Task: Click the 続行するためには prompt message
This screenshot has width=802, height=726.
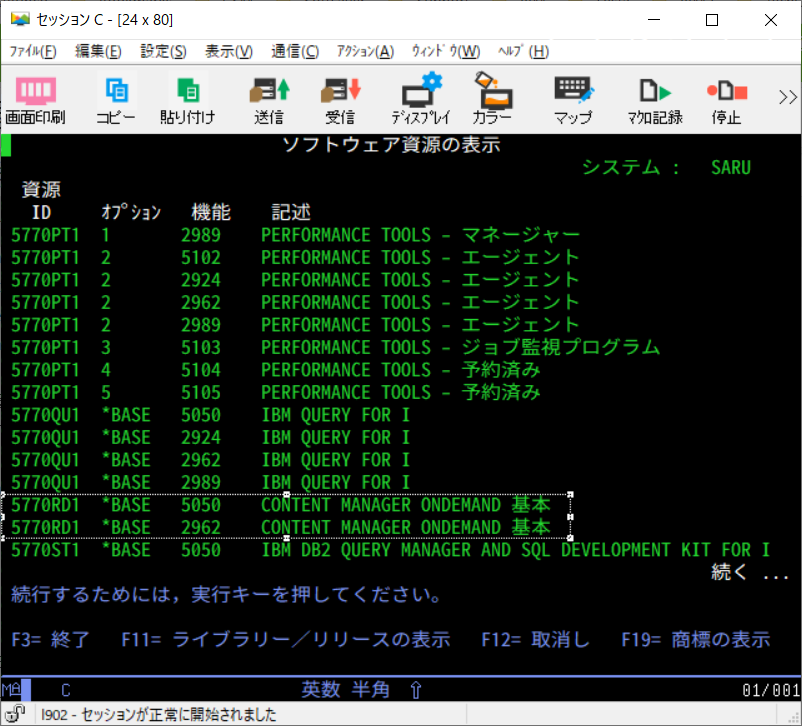Action: (226, 595)
